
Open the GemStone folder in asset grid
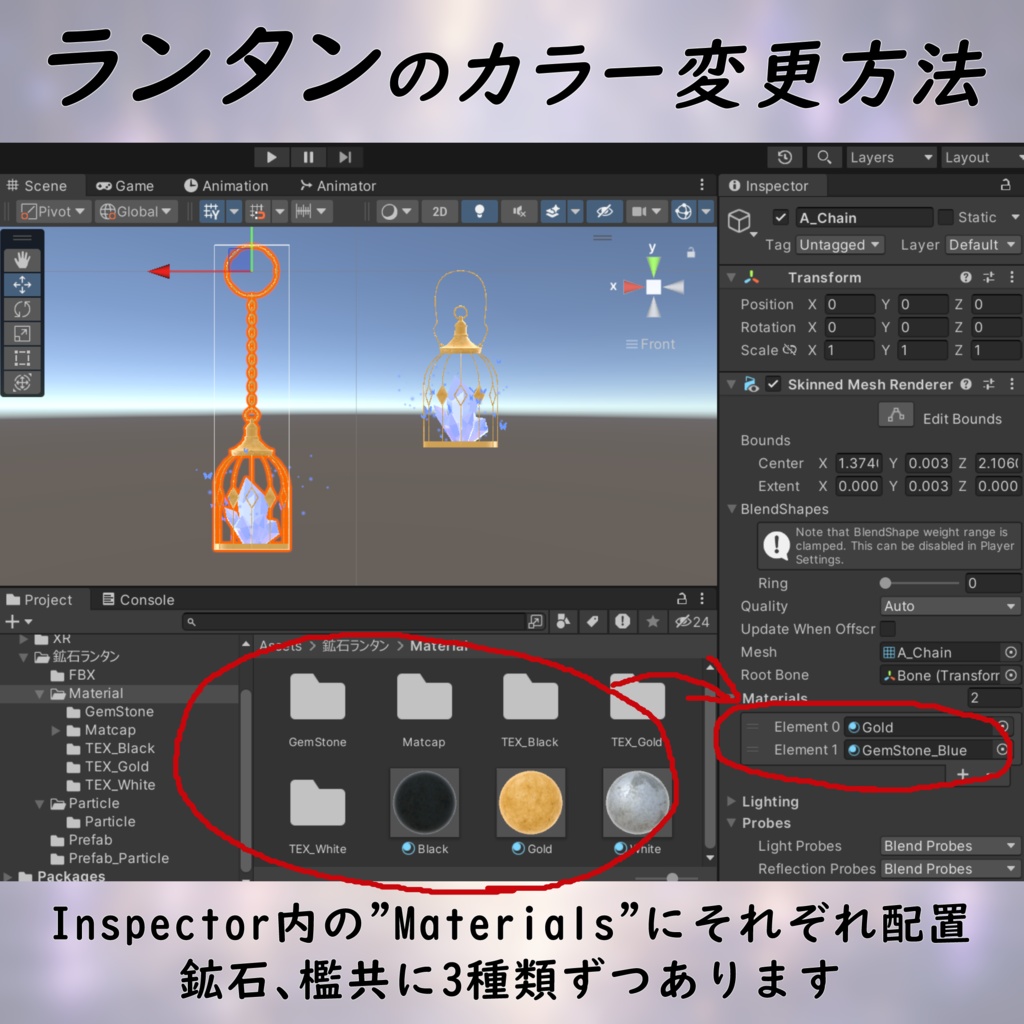317,697
